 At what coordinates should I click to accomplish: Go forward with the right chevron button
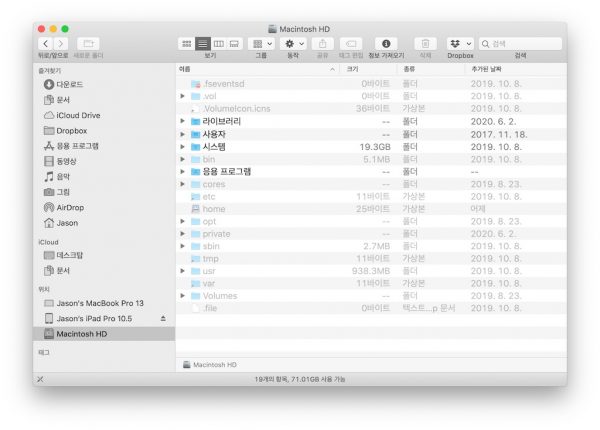61,44
